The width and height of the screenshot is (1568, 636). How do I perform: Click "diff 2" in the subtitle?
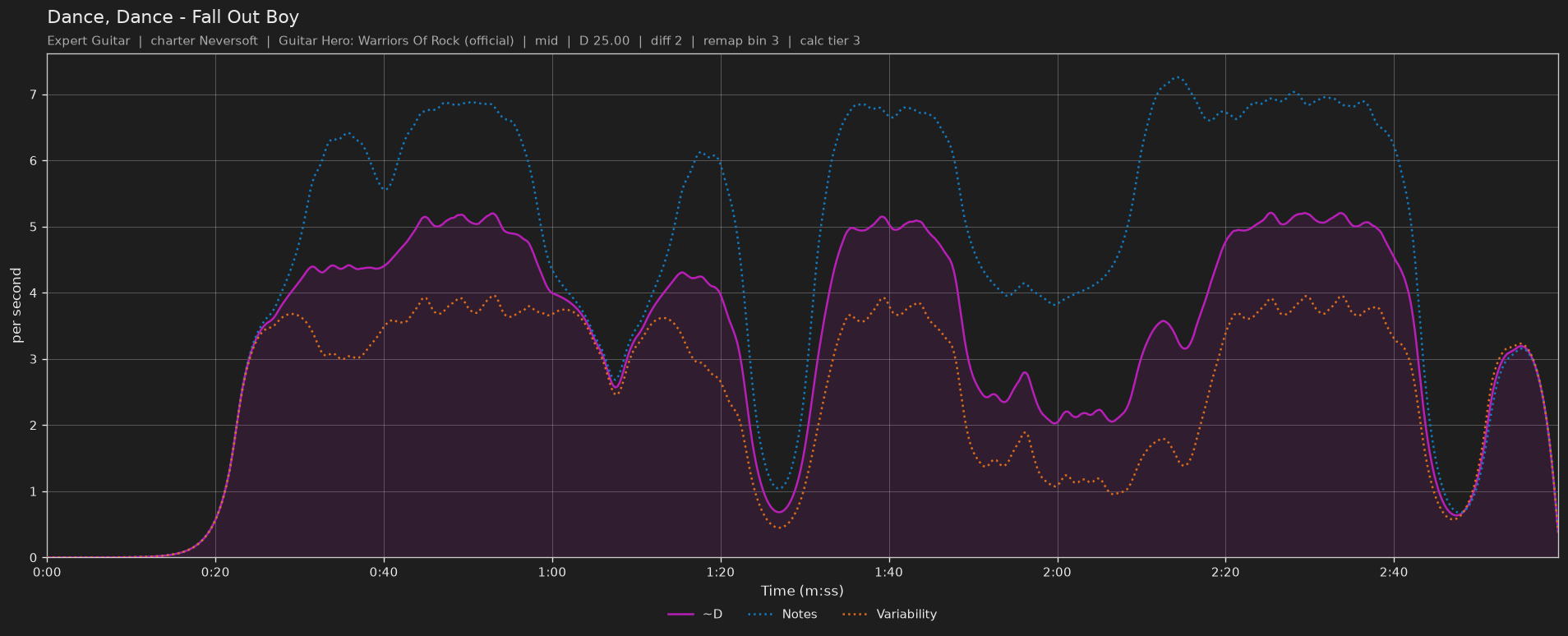[666, 41]
